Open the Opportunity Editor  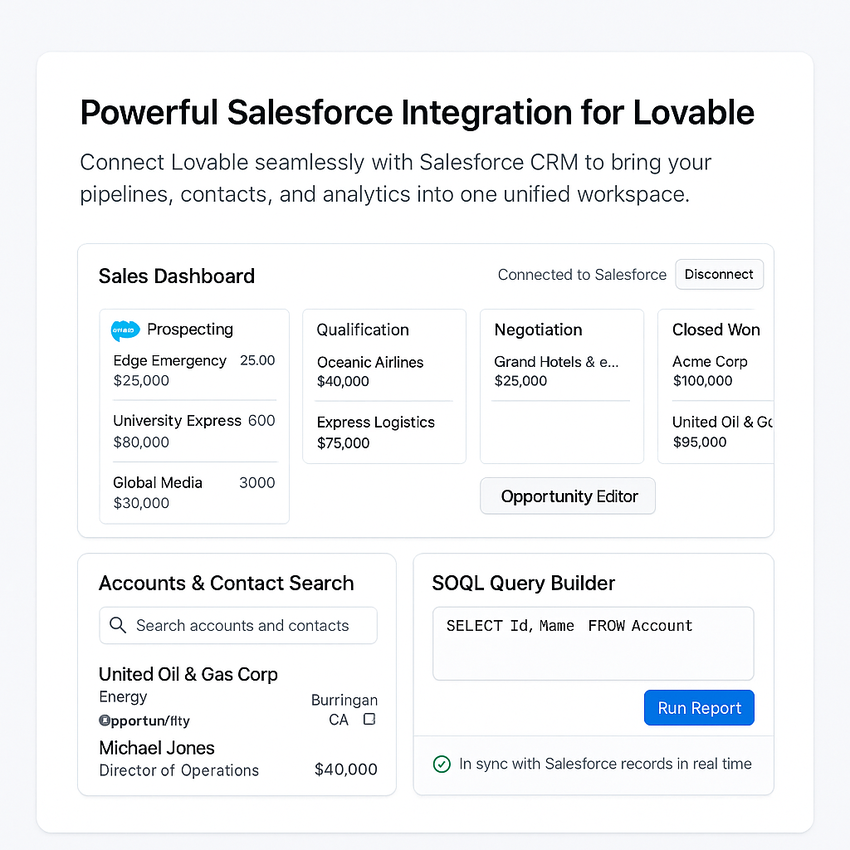point(568,496)
